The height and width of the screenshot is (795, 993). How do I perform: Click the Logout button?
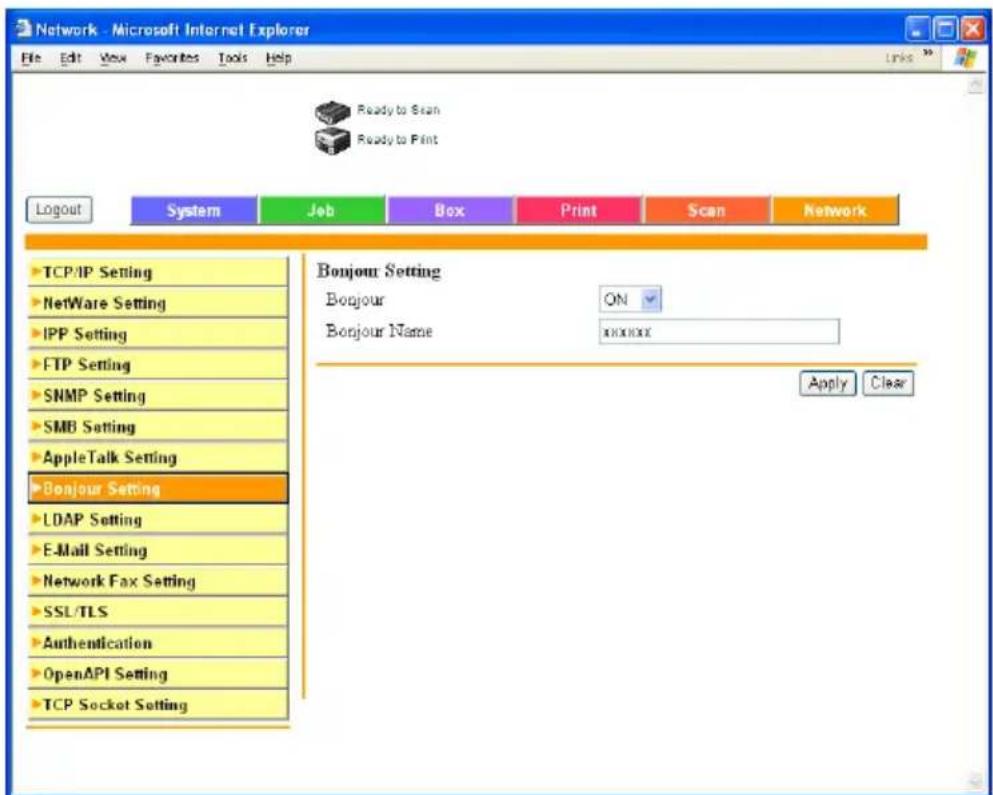click(x=59, y=210)
